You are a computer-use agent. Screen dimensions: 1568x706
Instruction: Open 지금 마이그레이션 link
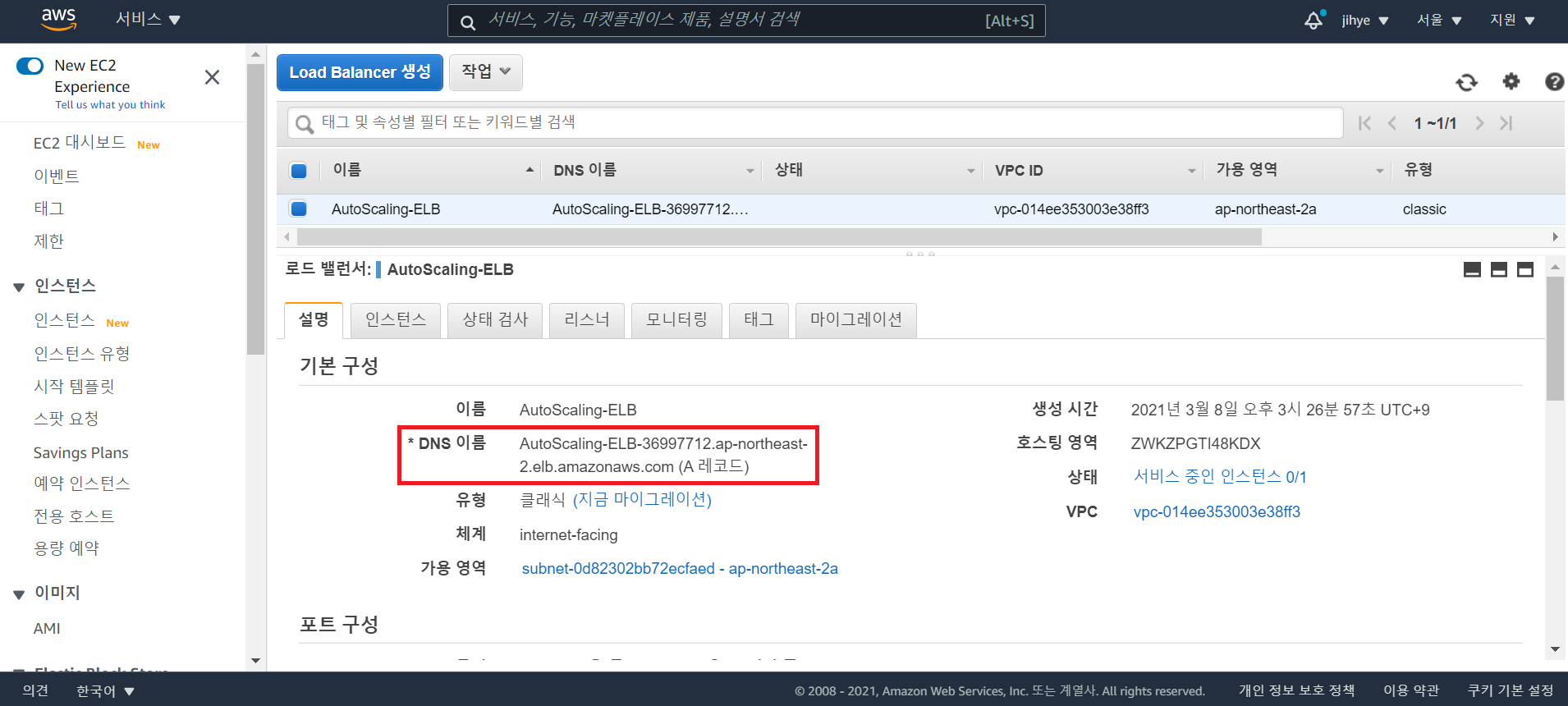(x=642, y=499)
